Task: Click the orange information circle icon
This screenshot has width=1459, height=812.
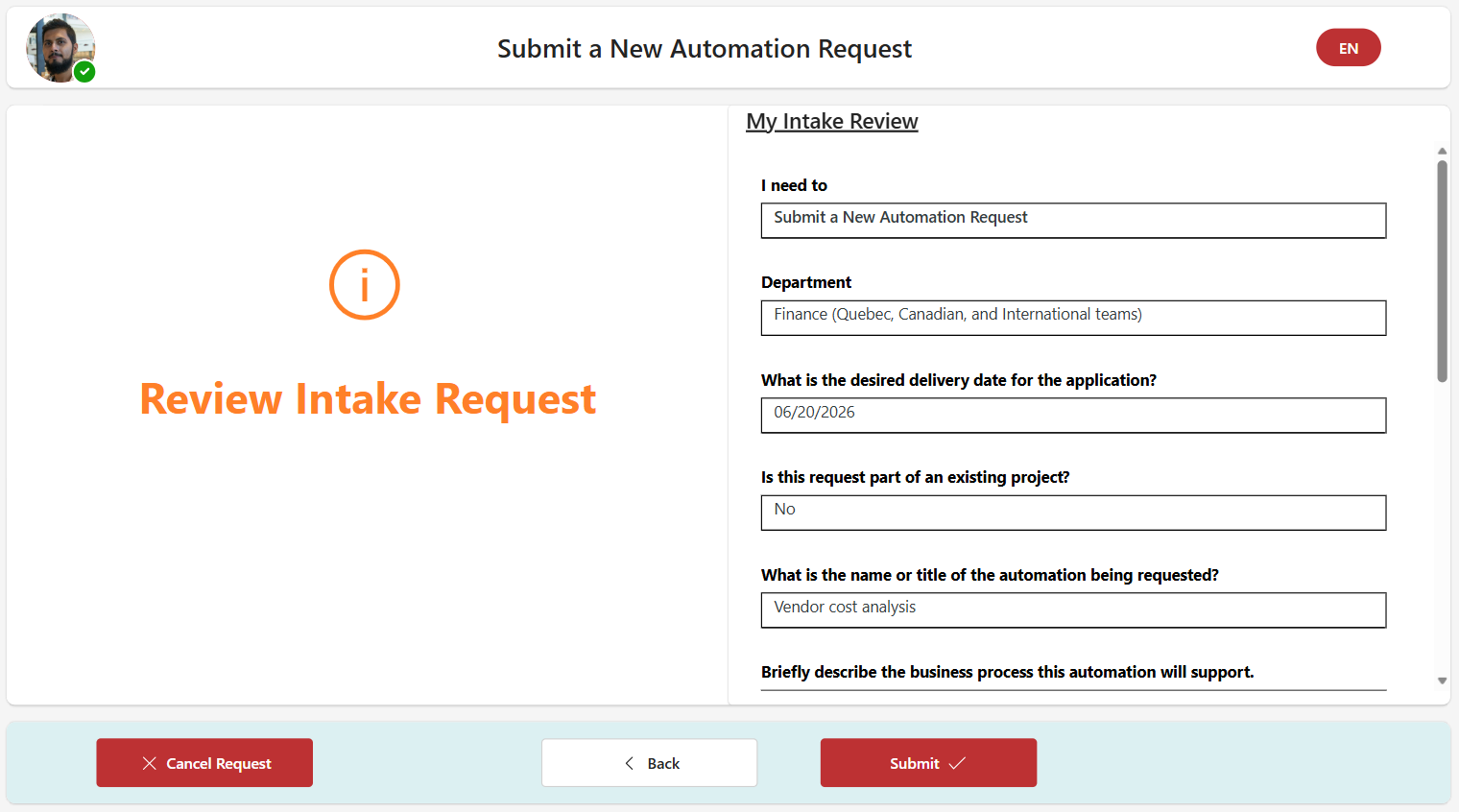Action: coord(365,285)
